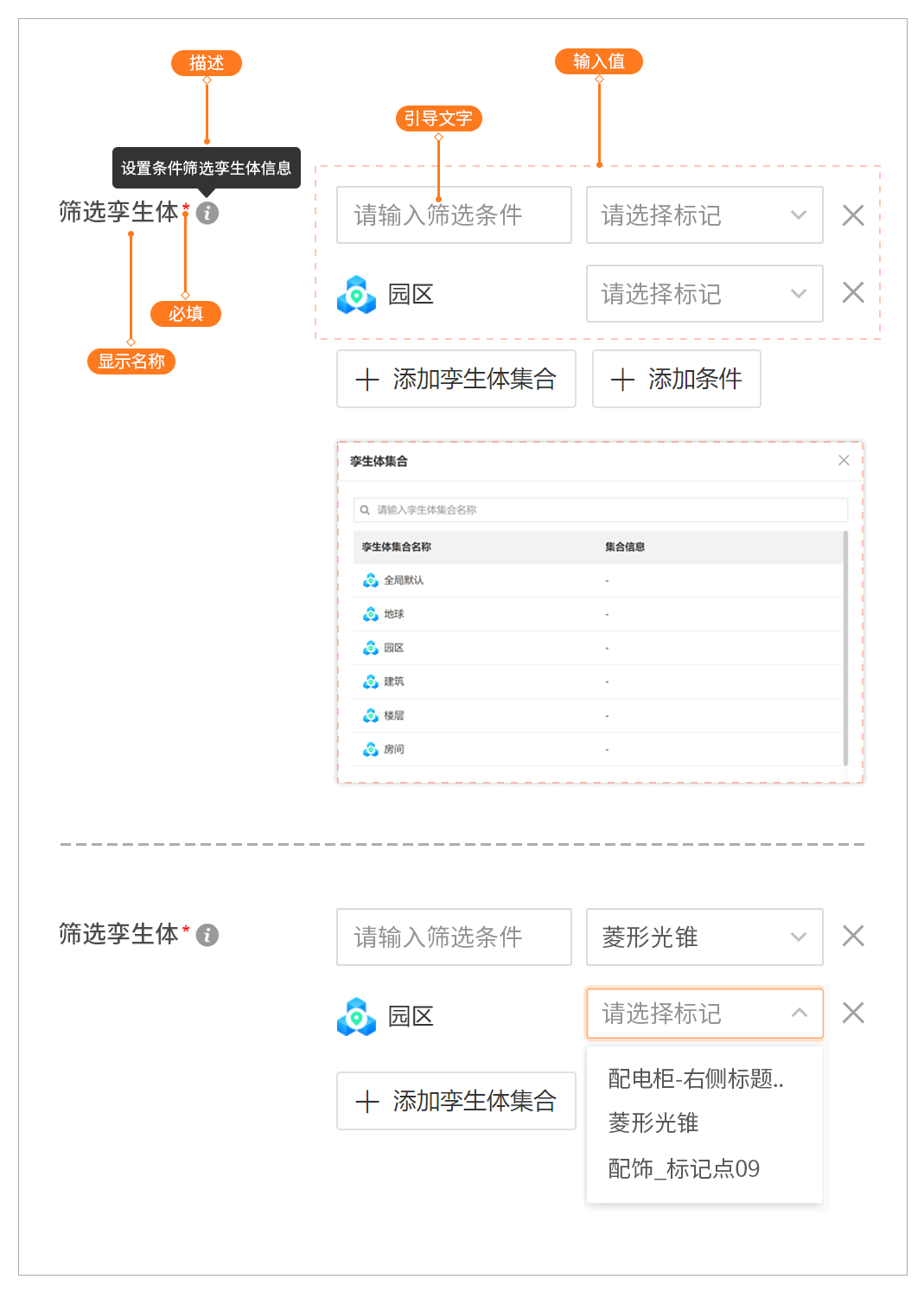Click the 房间 icon in the twin collection list

(371, 749)
